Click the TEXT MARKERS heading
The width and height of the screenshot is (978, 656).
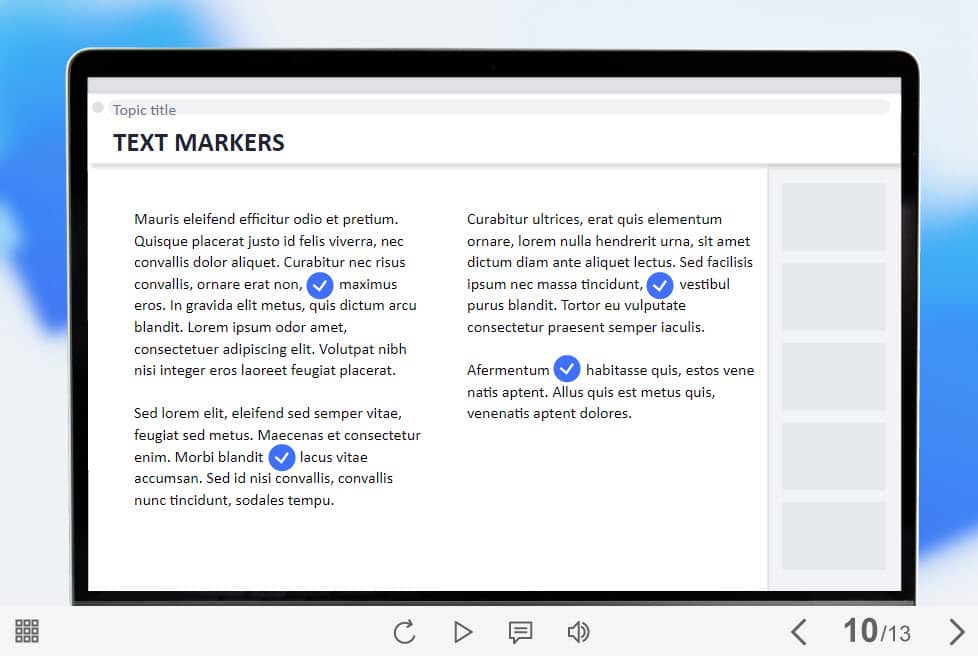(x=199, y=143)
